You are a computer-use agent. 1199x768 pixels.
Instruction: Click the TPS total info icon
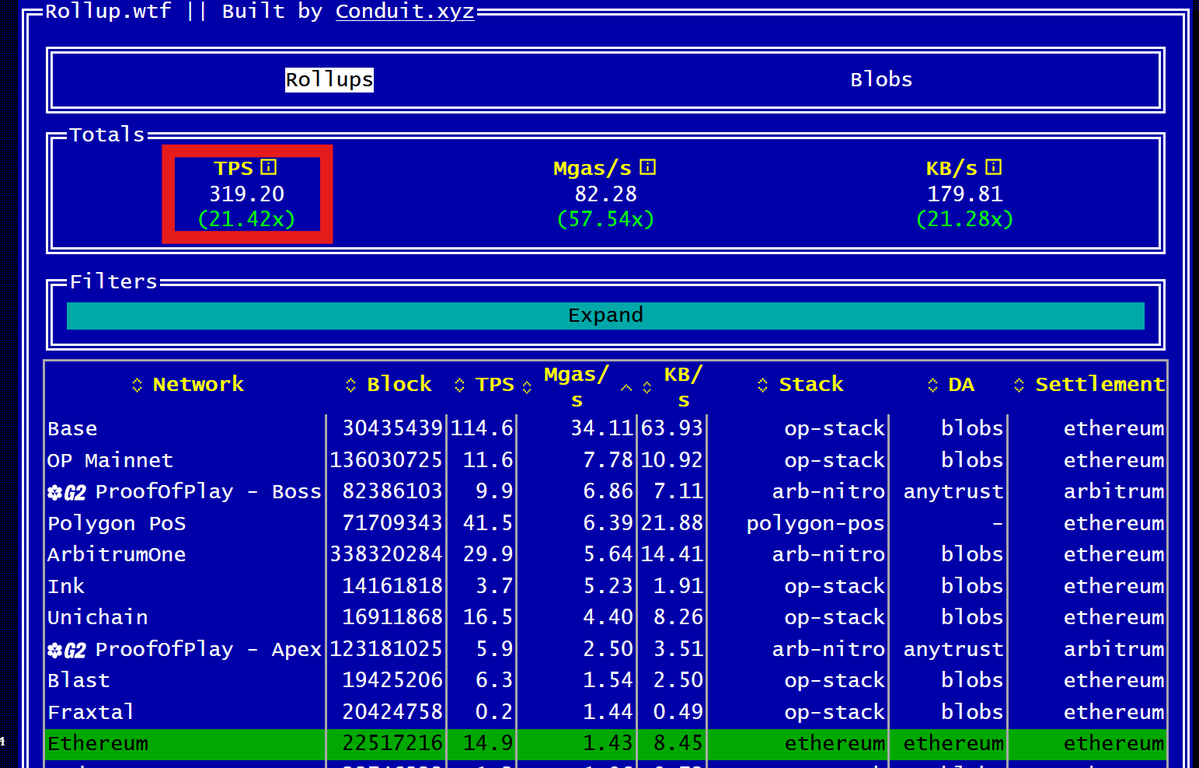point(268,167)
